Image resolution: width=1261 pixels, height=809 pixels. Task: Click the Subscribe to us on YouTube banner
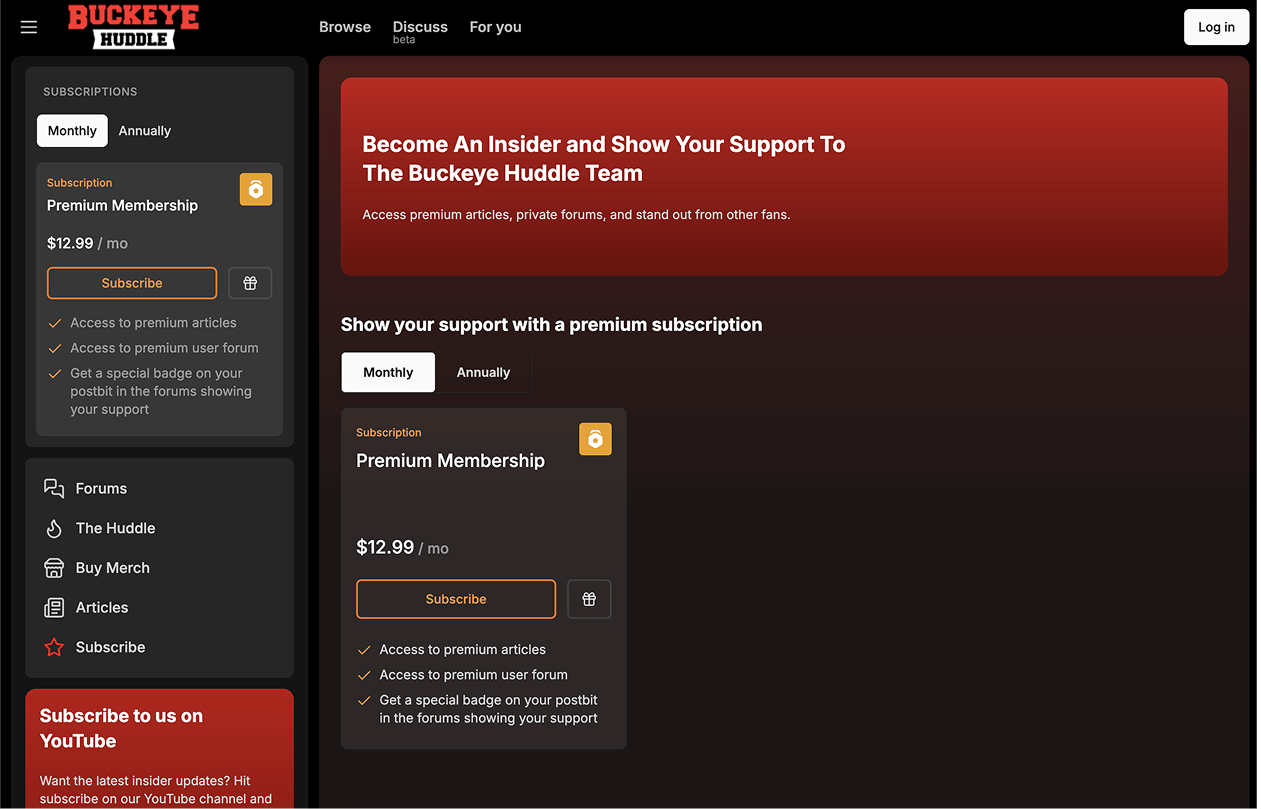pyautogui.click(x=159, y=745)
